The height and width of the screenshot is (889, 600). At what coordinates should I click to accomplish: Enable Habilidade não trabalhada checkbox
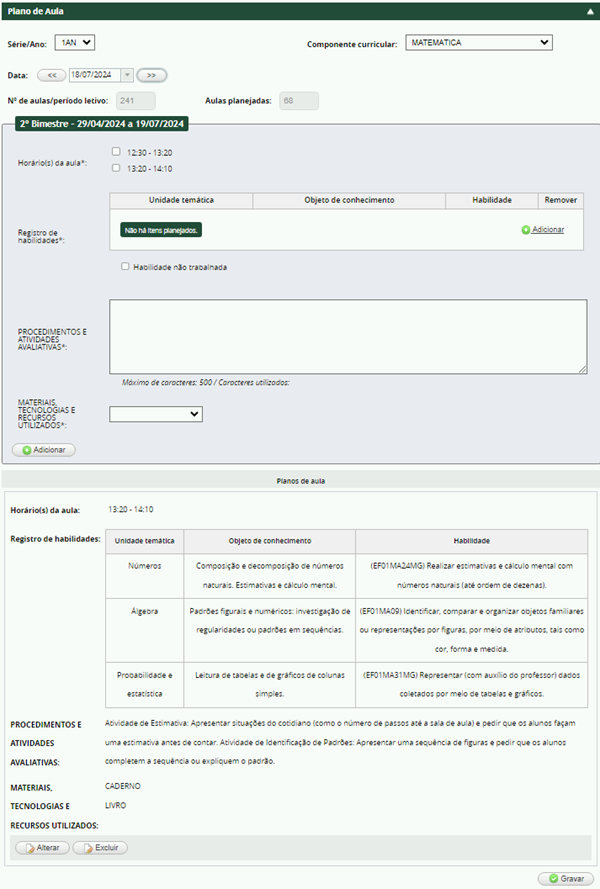125,267
